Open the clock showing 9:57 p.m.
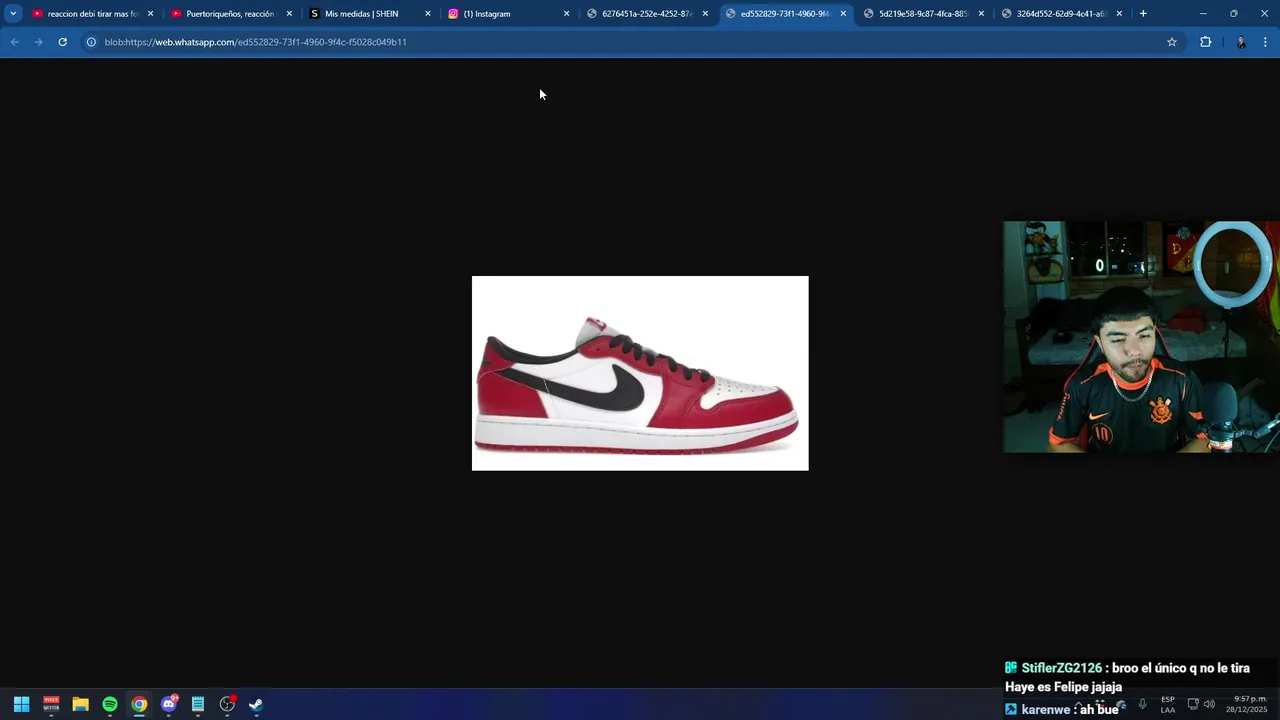The height and width of the screenshot is (720, 1280). coord(1247,704)
